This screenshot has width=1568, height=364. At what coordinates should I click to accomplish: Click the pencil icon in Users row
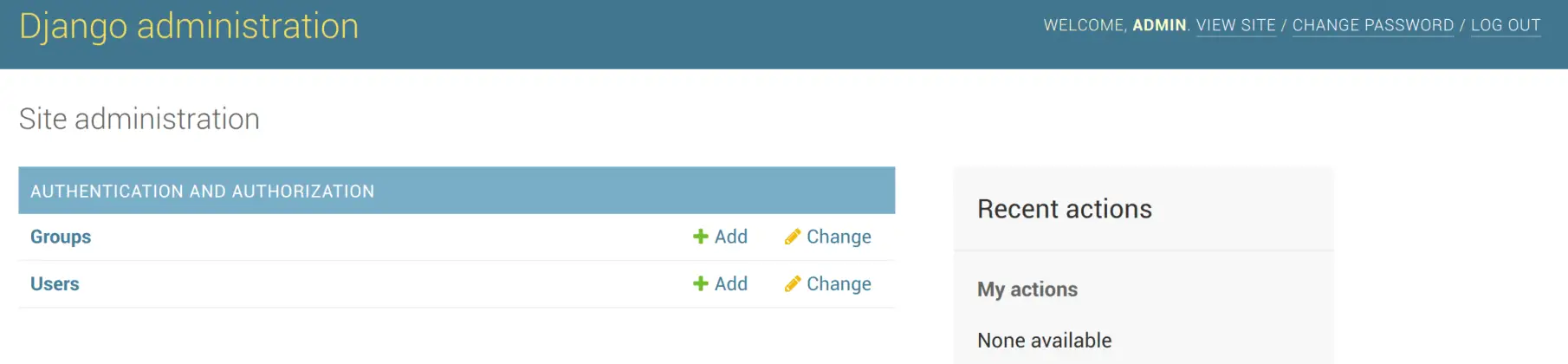tap(792, 283)
